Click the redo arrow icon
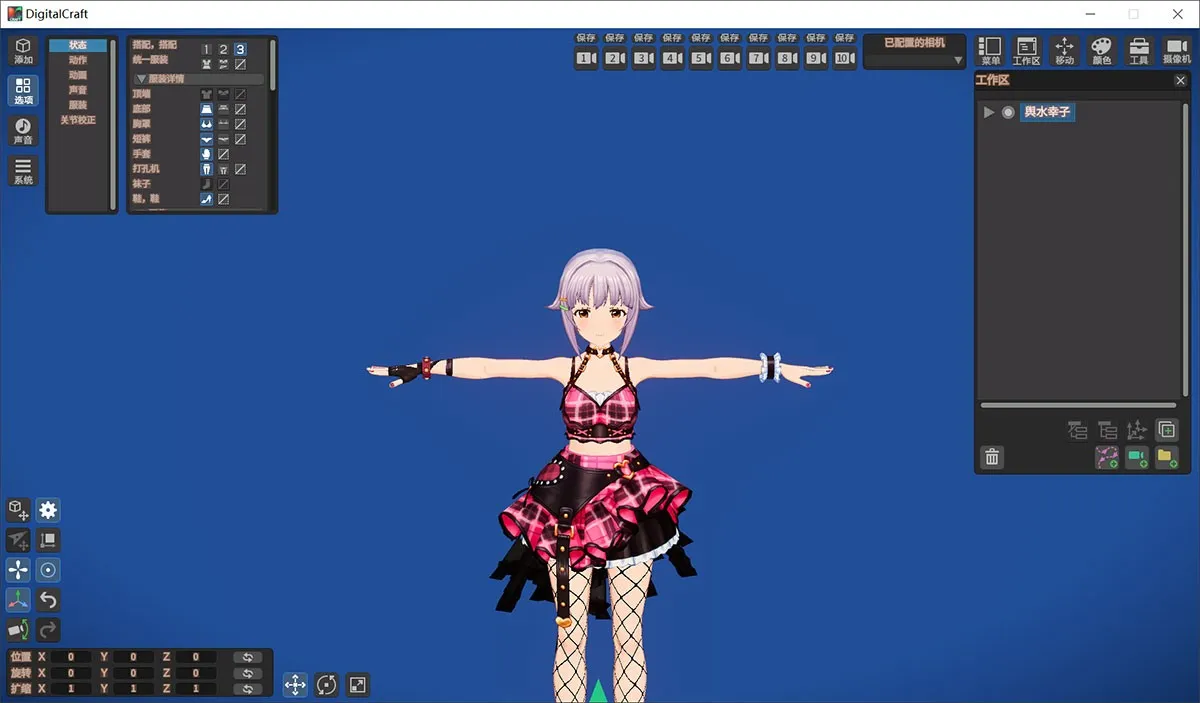Image resolution: width=1200 pixels, height=703 pixels. [x=48, y=630]
